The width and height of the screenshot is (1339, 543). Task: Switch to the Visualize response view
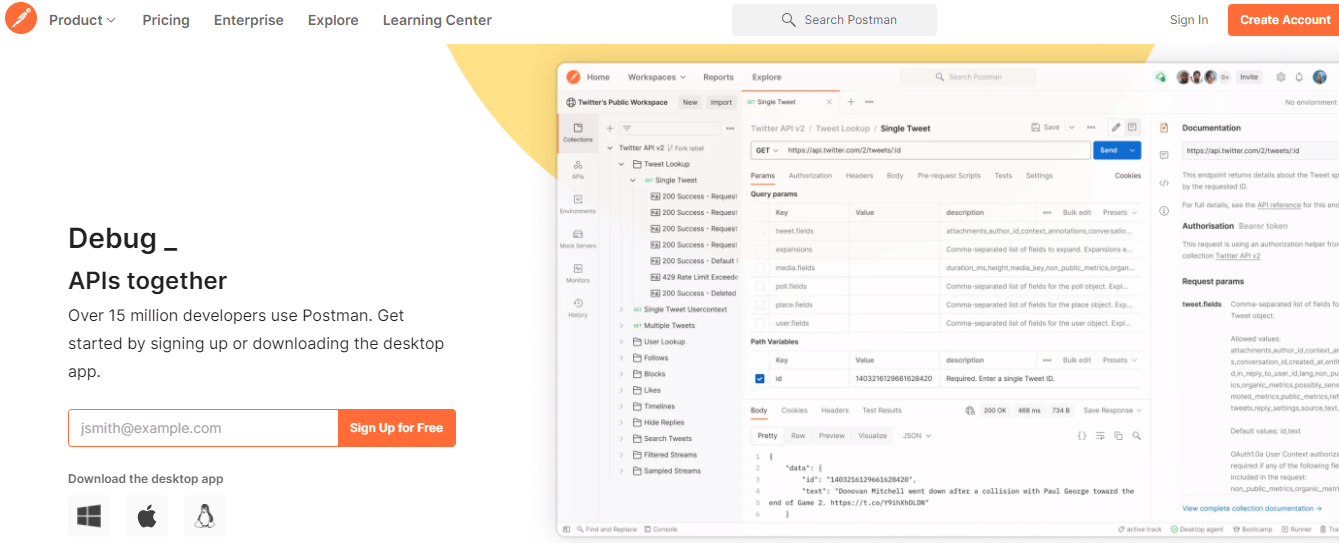[x=872, y=436]
